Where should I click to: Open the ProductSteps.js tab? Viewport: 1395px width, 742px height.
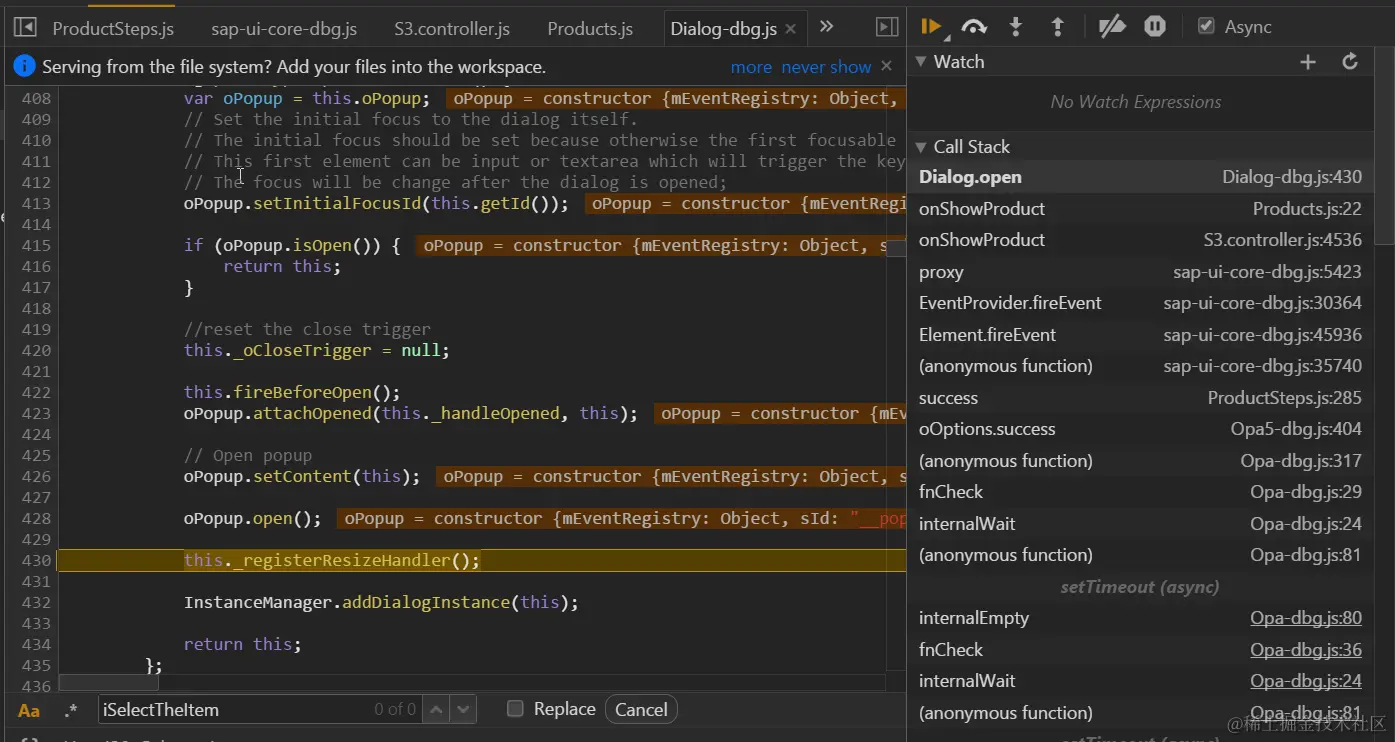(x=113, y=28)
